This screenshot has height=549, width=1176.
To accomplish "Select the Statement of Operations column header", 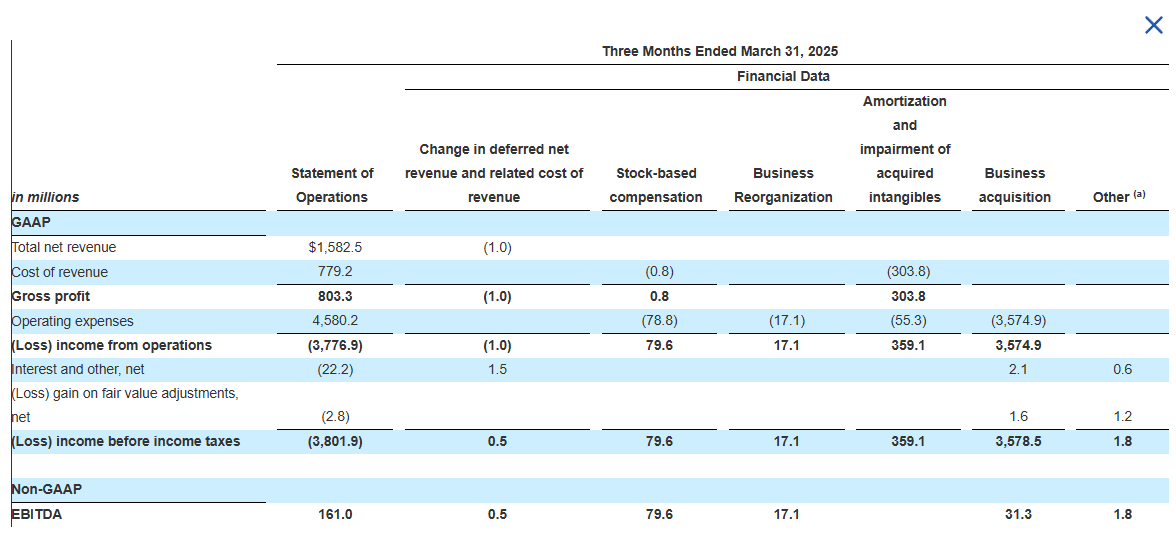I will (x=332, y=185).
